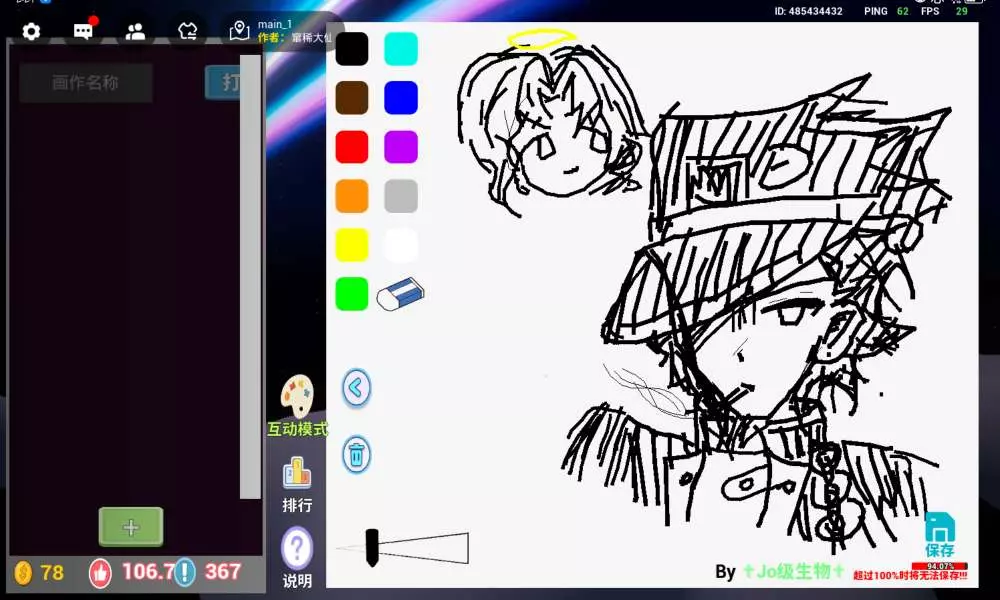Image resolution: width=1000 pixels, height=600 pixels.
Task: Pick the red color swatch
Action: click(x=352, y=147)
